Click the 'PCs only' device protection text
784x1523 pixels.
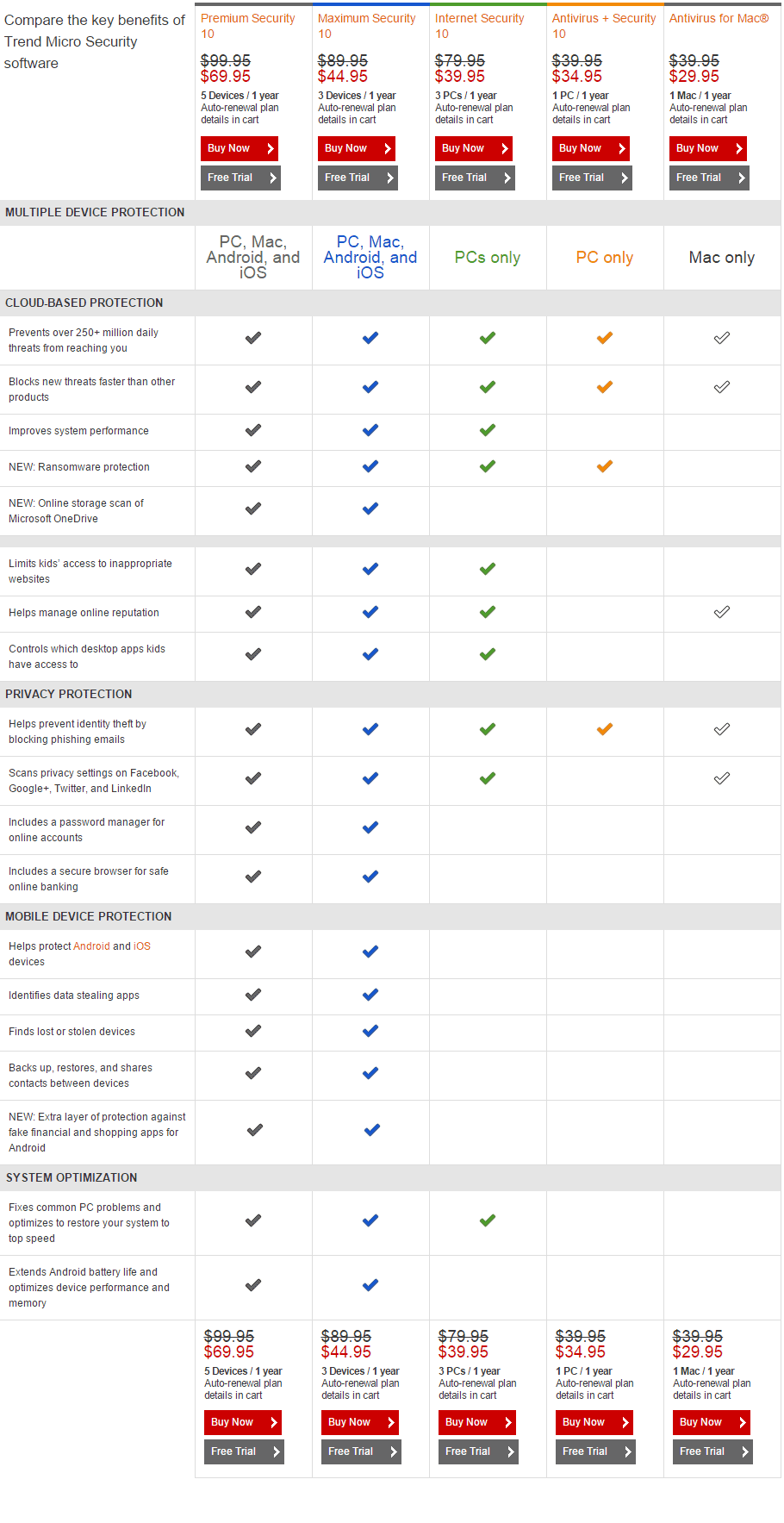coord(488,258)
